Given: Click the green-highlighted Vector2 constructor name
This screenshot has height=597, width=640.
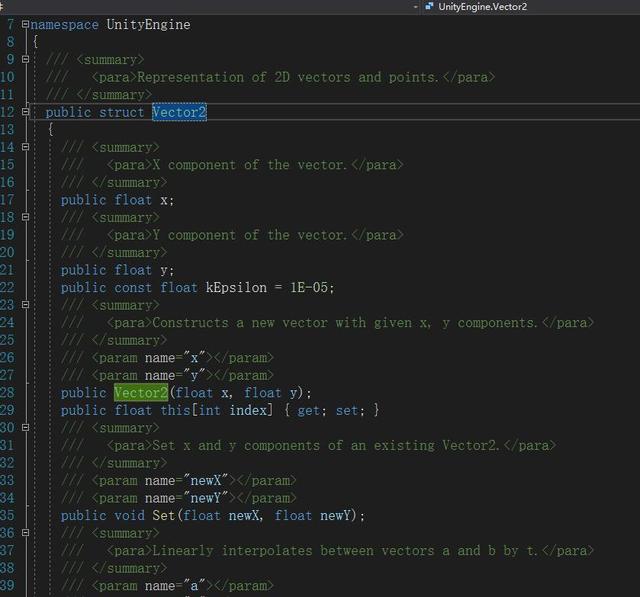Looking at the screenshot, I should point(141,393).
